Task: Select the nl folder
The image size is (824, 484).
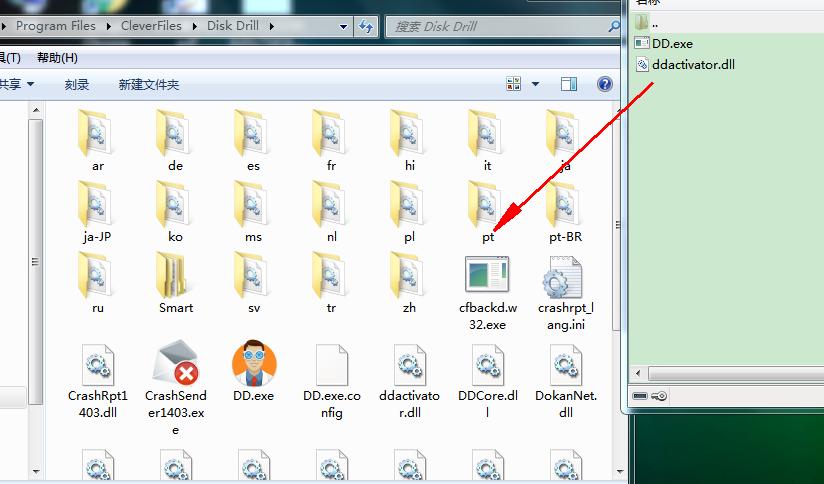Action: click(x=331, y=212)
